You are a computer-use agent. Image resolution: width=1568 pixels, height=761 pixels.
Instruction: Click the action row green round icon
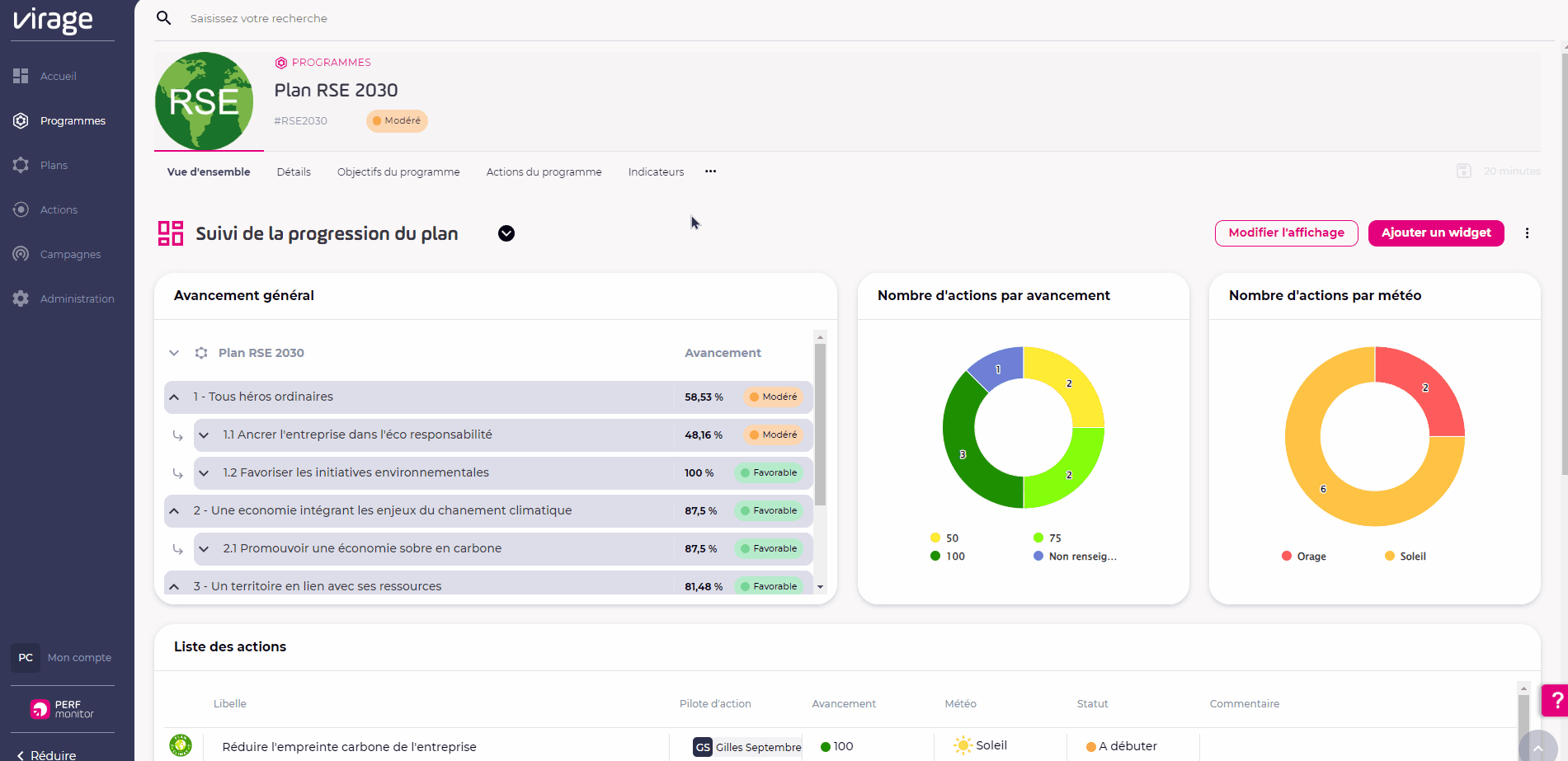click(181, 745)
